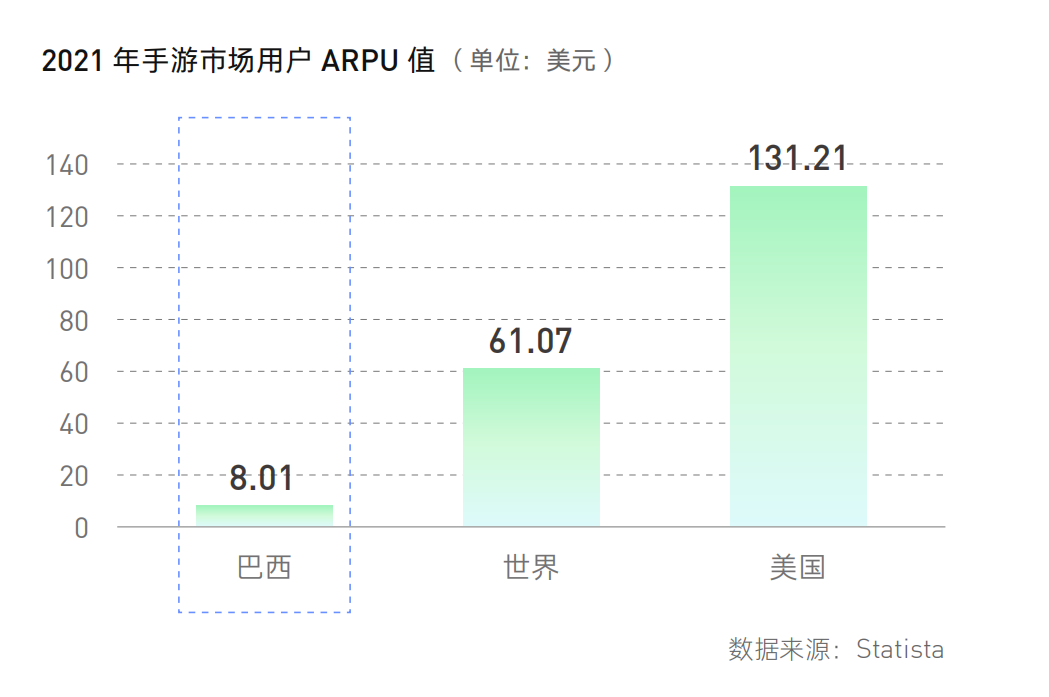The height and width of the screenshot is (697, 1049).
Task: Click the value label 8.01
Action: tap(262, 478)
